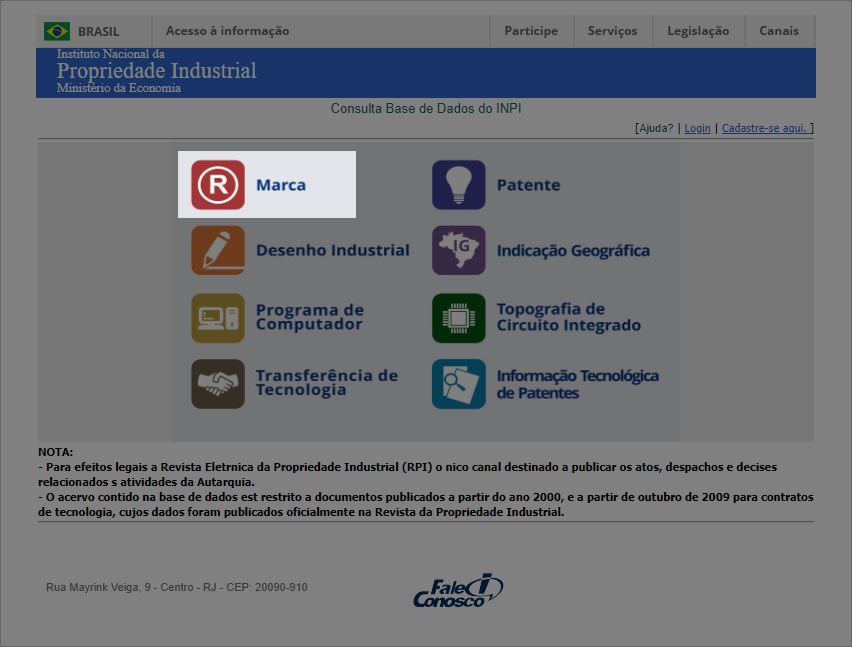The image size is (852, 647).
Task: Click the Login link
Action: coord(697,128)
